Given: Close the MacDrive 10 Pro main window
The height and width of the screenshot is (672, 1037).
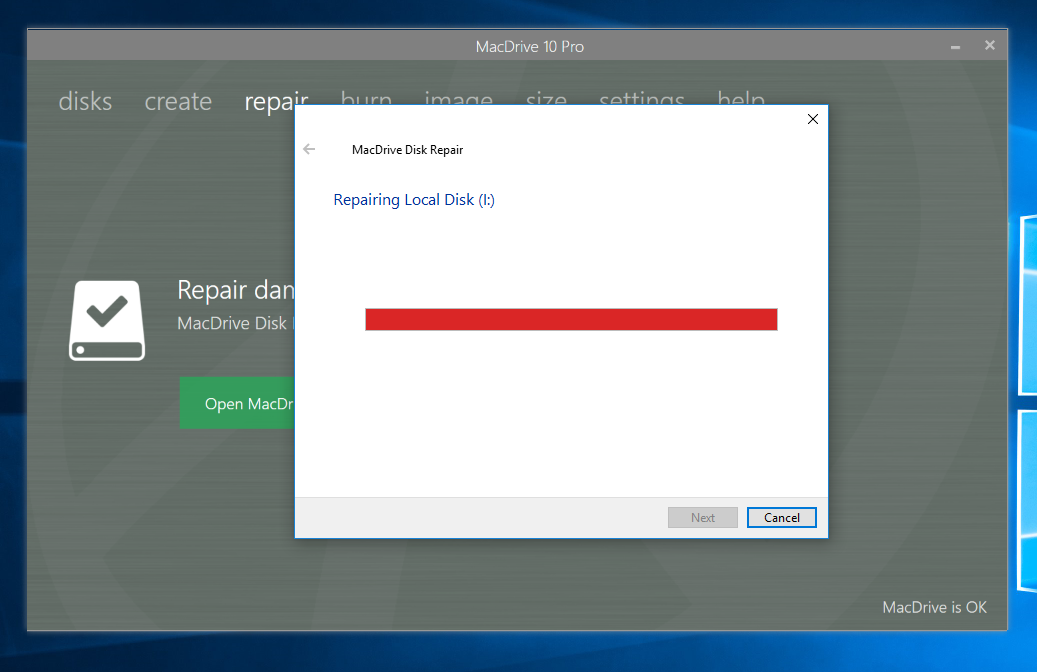Looking at the screenshot, I should [x=989, y=45].
